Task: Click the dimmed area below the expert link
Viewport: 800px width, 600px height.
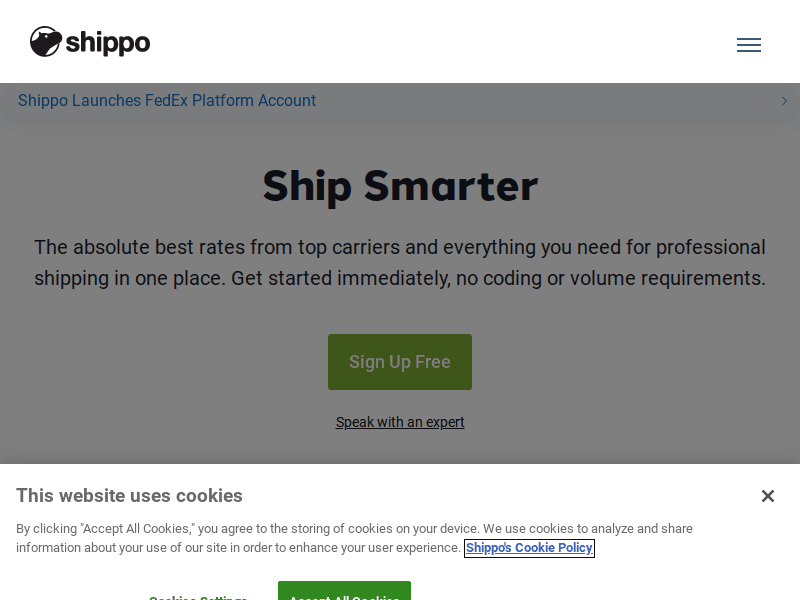Action: (400, 447)
